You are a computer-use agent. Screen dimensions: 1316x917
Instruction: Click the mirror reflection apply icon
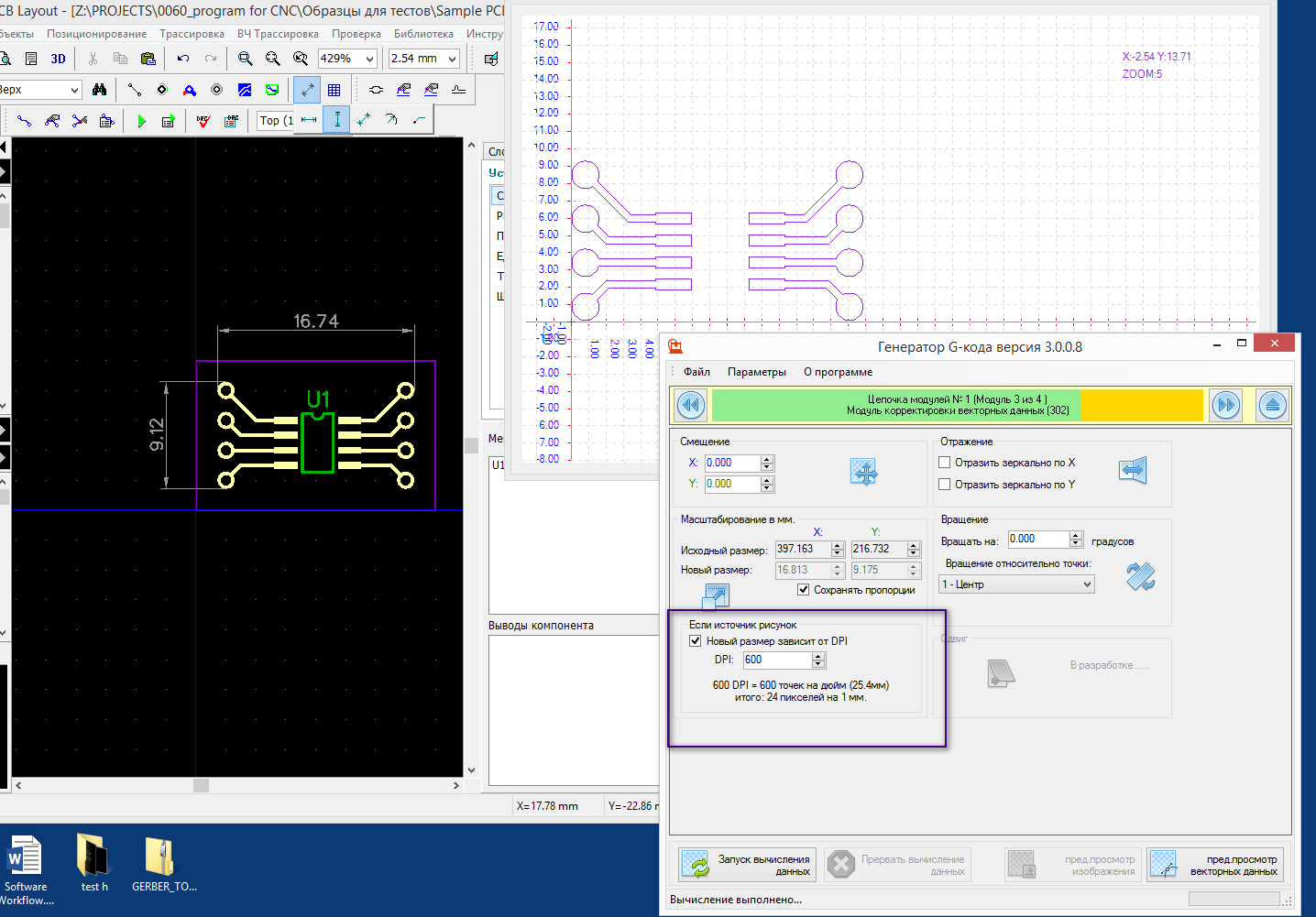(1133, 470)
